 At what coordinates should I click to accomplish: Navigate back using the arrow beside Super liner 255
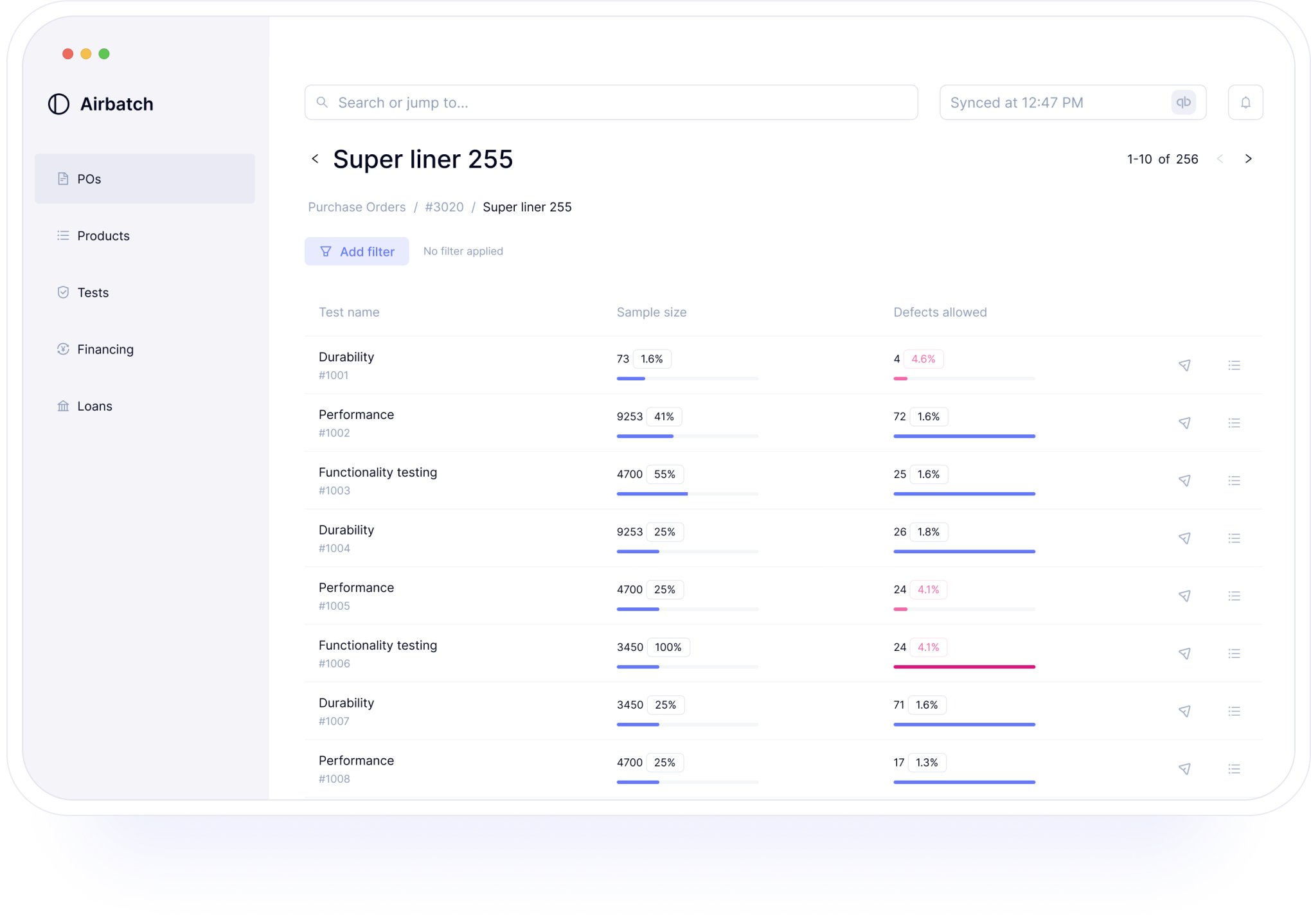tap(315, 159)
